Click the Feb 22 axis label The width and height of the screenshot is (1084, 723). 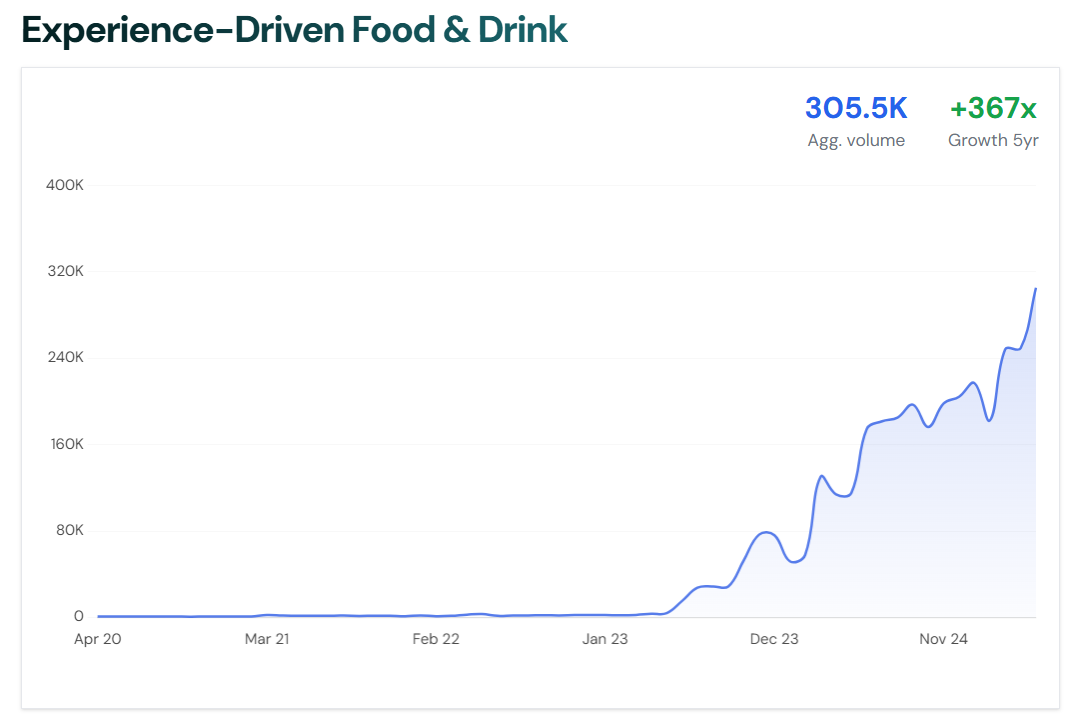click(435, 638)
